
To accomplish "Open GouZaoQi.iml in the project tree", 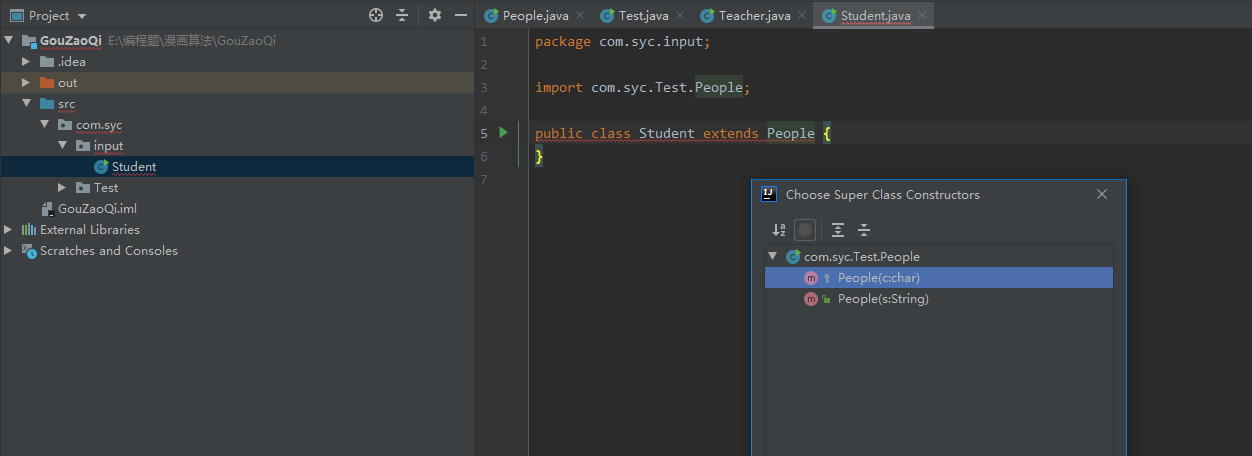I will click(x=97, y=209).
